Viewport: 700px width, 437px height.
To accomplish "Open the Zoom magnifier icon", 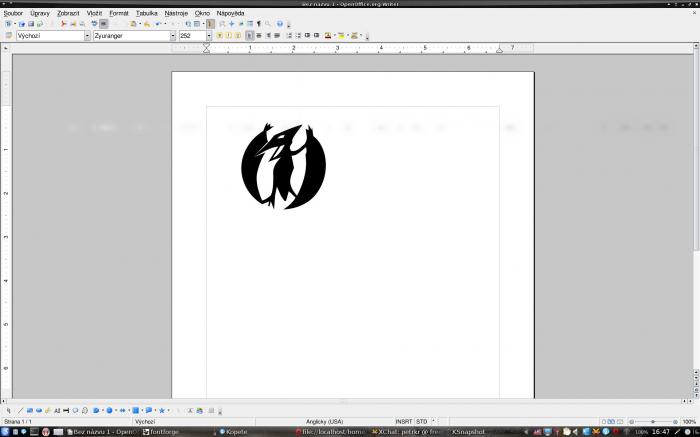I will [268, 24].
